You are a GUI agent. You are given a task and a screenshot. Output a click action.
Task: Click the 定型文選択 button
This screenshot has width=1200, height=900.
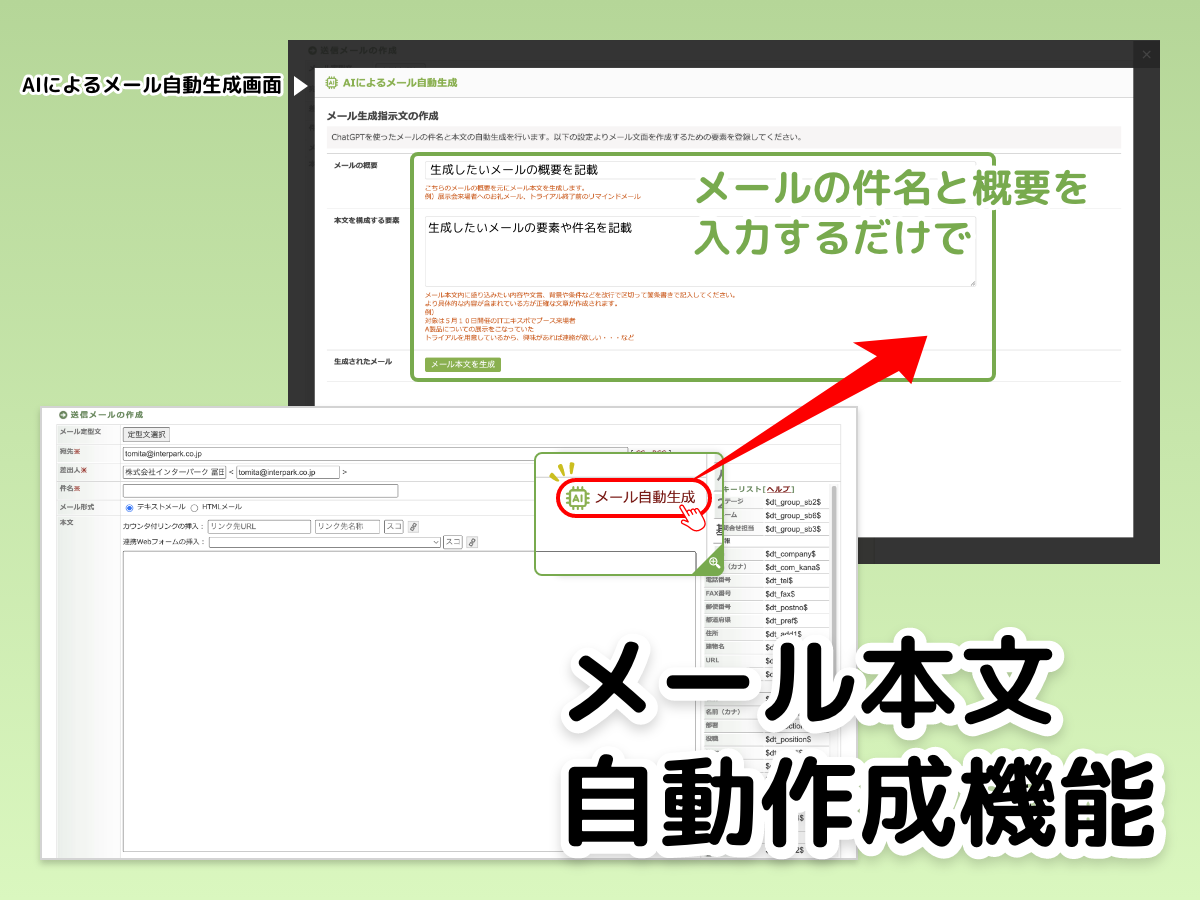145,434
